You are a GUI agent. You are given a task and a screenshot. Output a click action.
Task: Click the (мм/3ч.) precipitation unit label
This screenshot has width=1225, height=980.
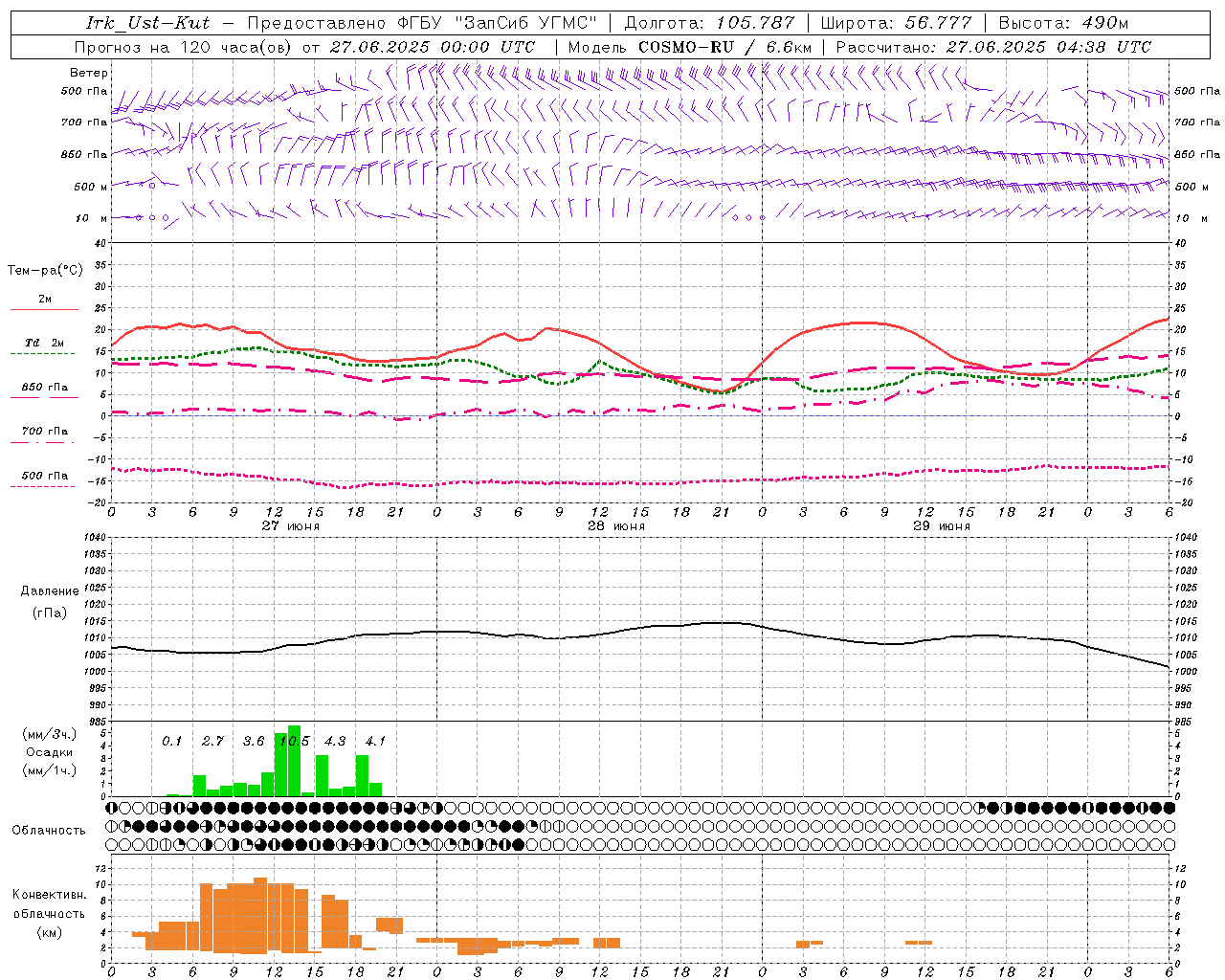point(48,734)
